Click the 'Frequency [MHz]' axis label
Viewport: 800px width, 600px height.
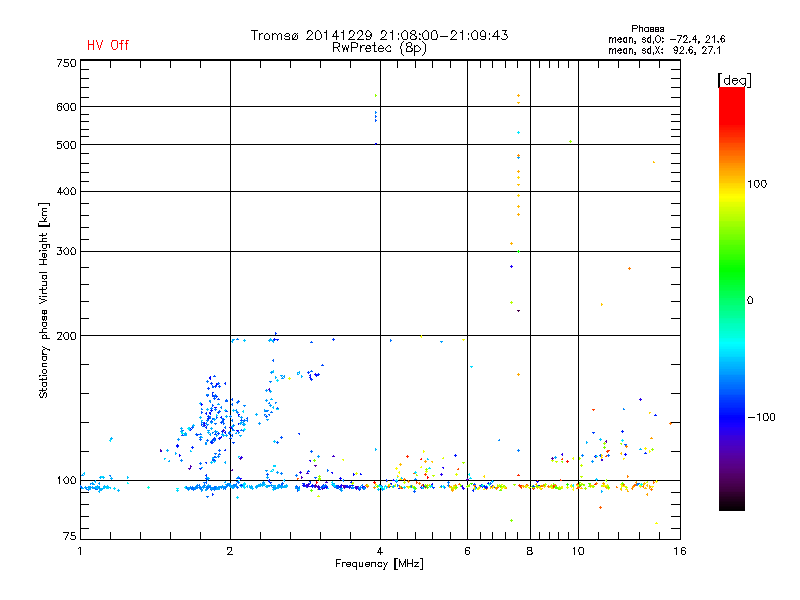click(379, 564)
